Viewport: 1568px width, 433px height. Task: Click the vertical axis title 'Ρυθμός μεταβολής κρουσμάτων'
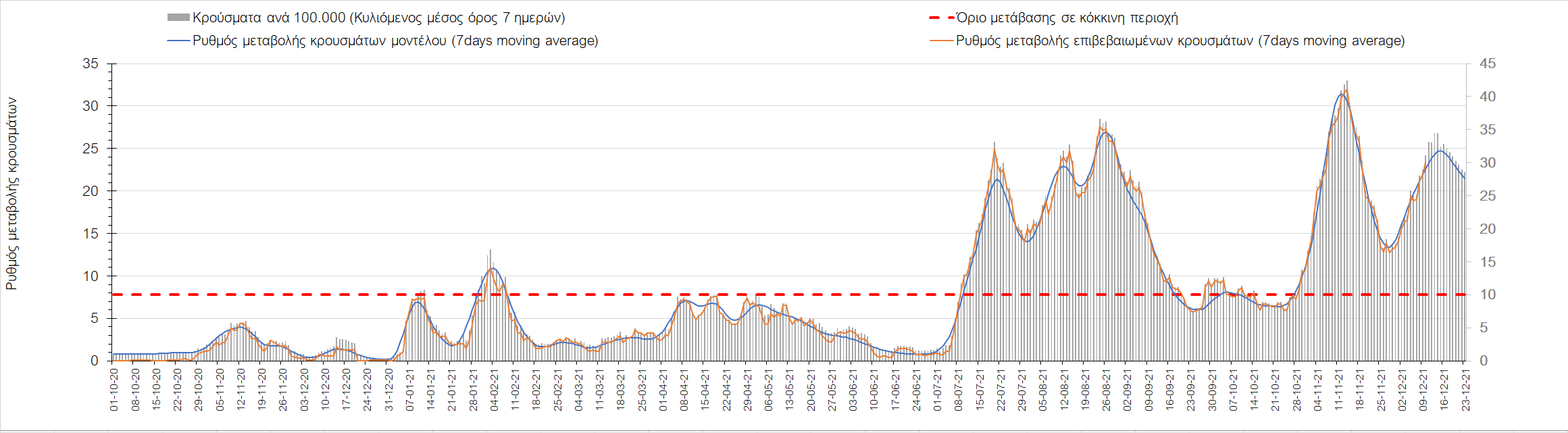pos(11,194)
